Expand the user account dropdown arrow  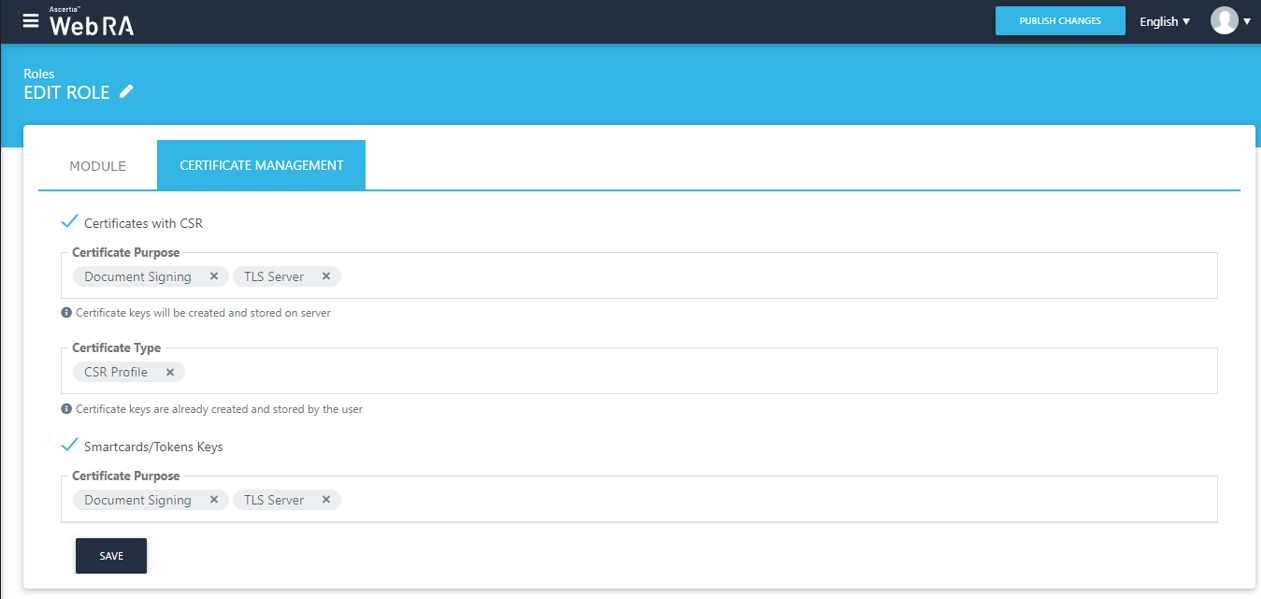point(1247,21)
